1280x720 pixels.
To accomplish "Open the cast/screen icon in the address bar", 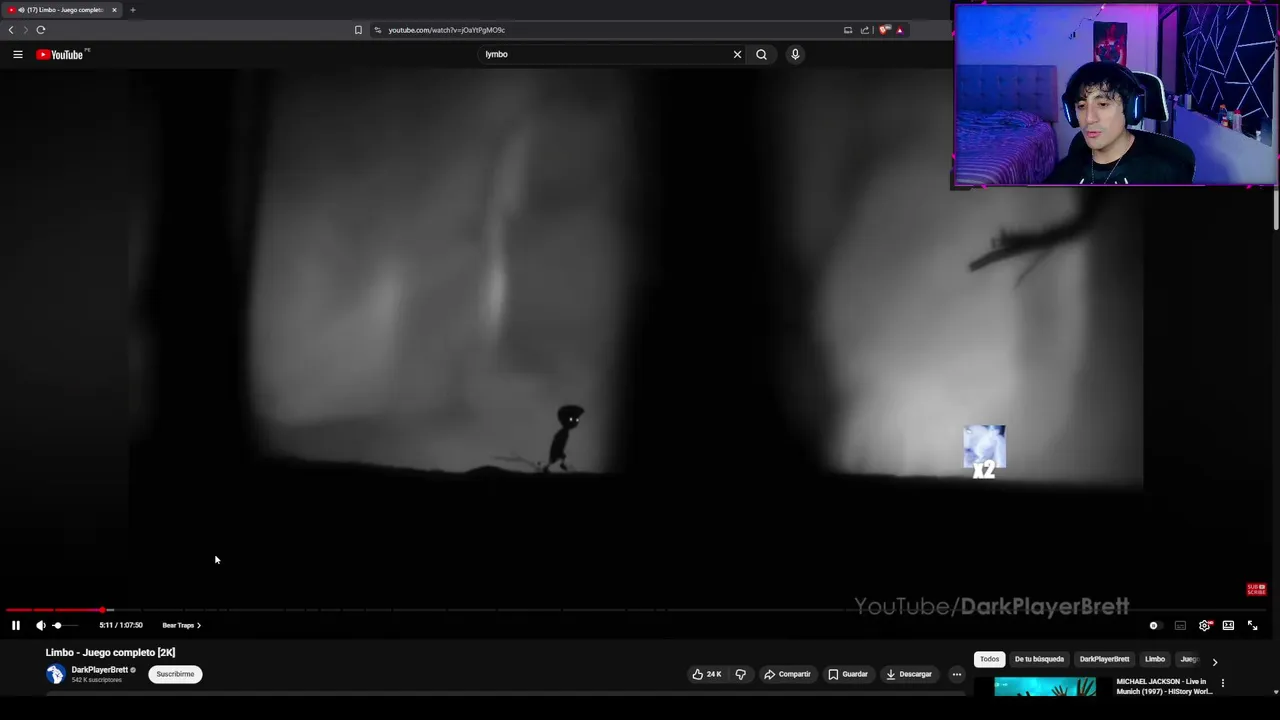I will 848,30.
